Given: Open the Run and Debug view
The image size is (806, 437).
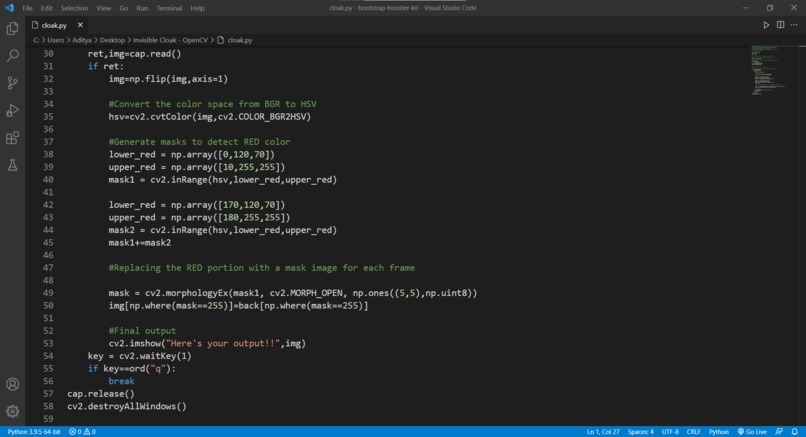Looking at the screenshot, I should click(12, 111).
